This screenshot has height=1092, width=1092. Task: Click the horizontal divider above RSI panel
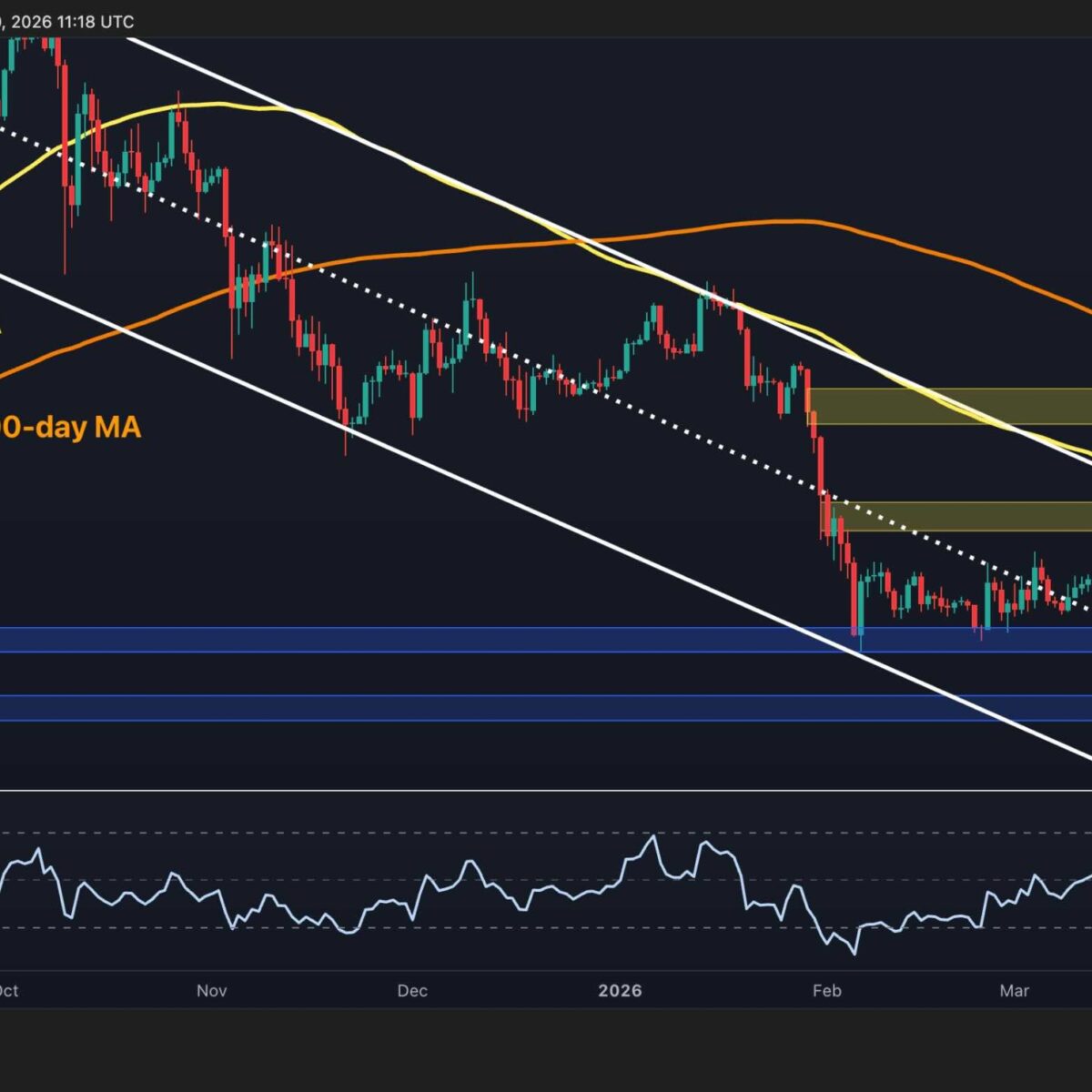pos(546,790)
